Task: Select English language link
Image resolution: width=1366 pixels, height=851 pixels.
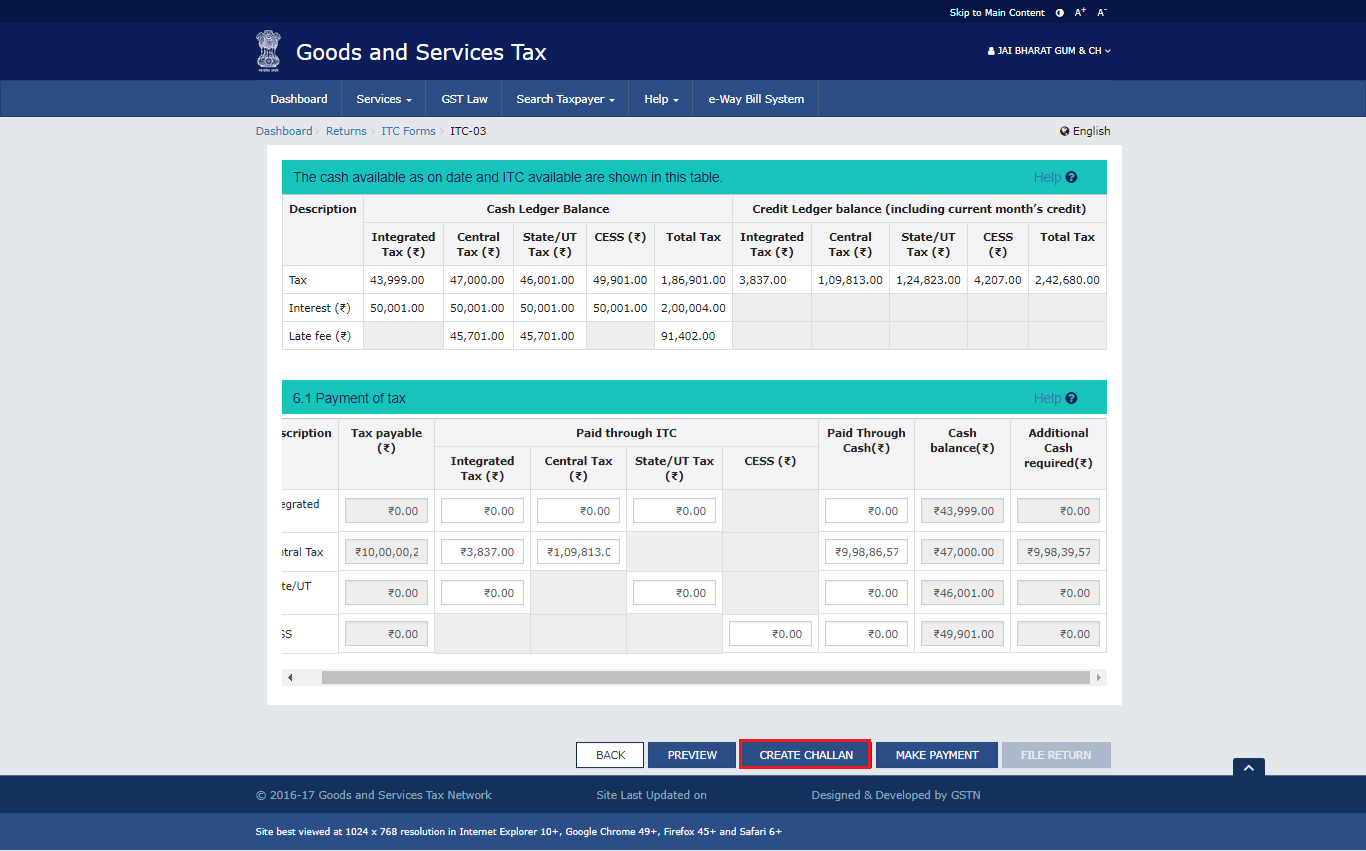Action: click(x=1091, y=131)
